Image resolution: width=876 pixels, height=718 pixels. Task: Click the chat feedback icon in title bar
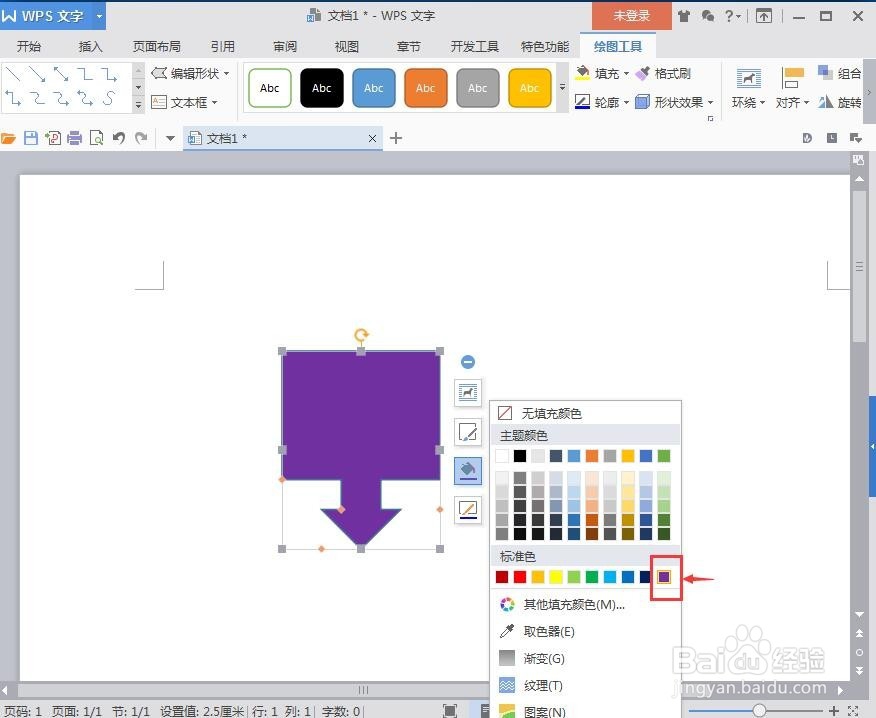708,16
